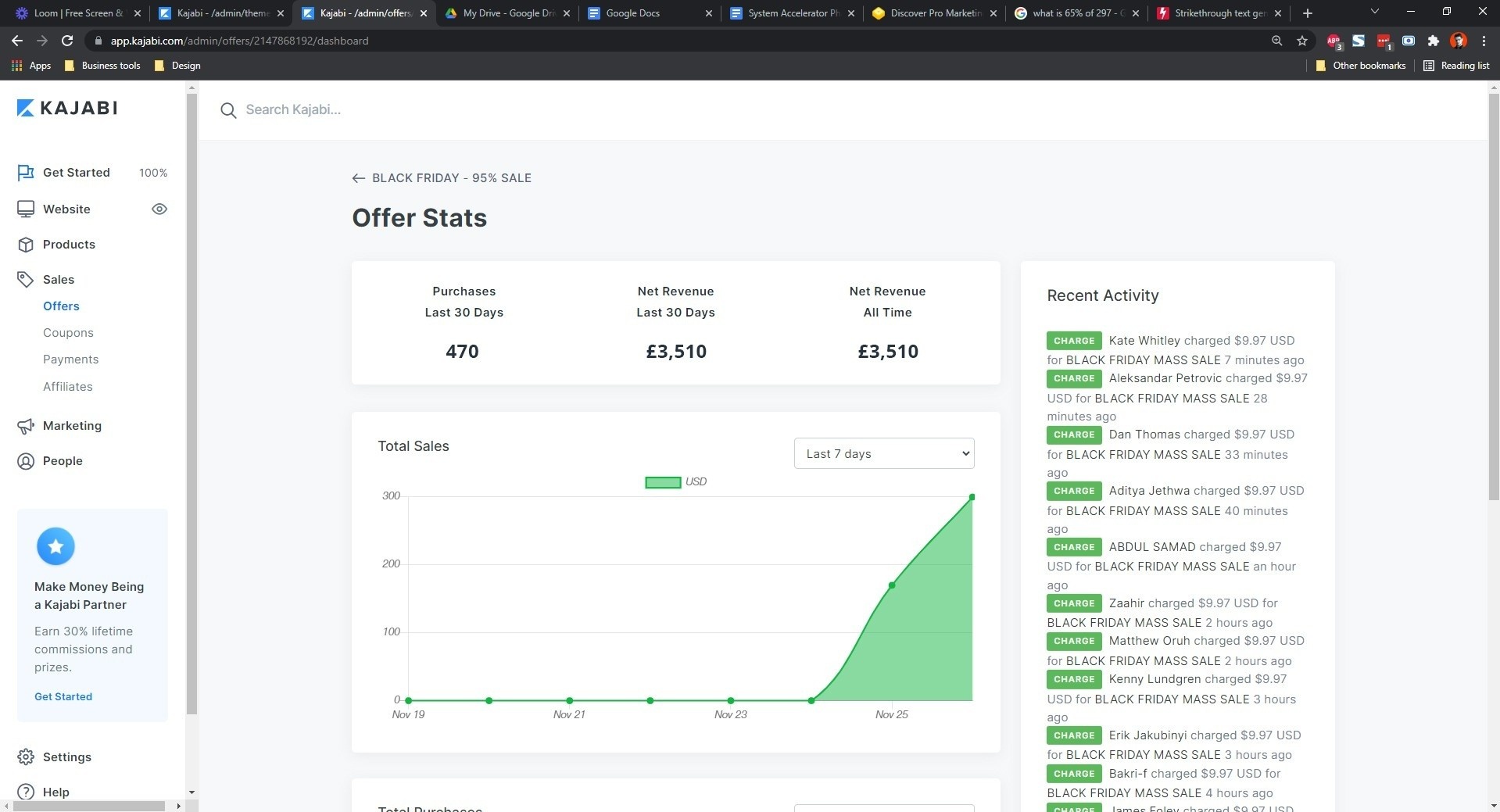
Task: Click Aditya Jethwa in Recent Activity
Action: (x=1149, y=491)
